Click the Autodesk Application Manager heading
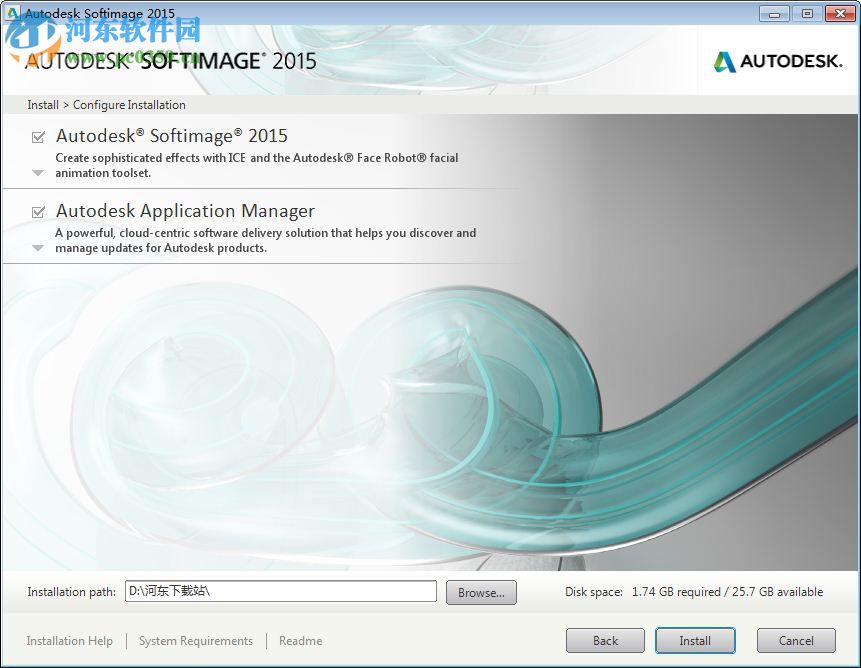Viewport: 861px width, 668px height. click(x=184, y=211)
